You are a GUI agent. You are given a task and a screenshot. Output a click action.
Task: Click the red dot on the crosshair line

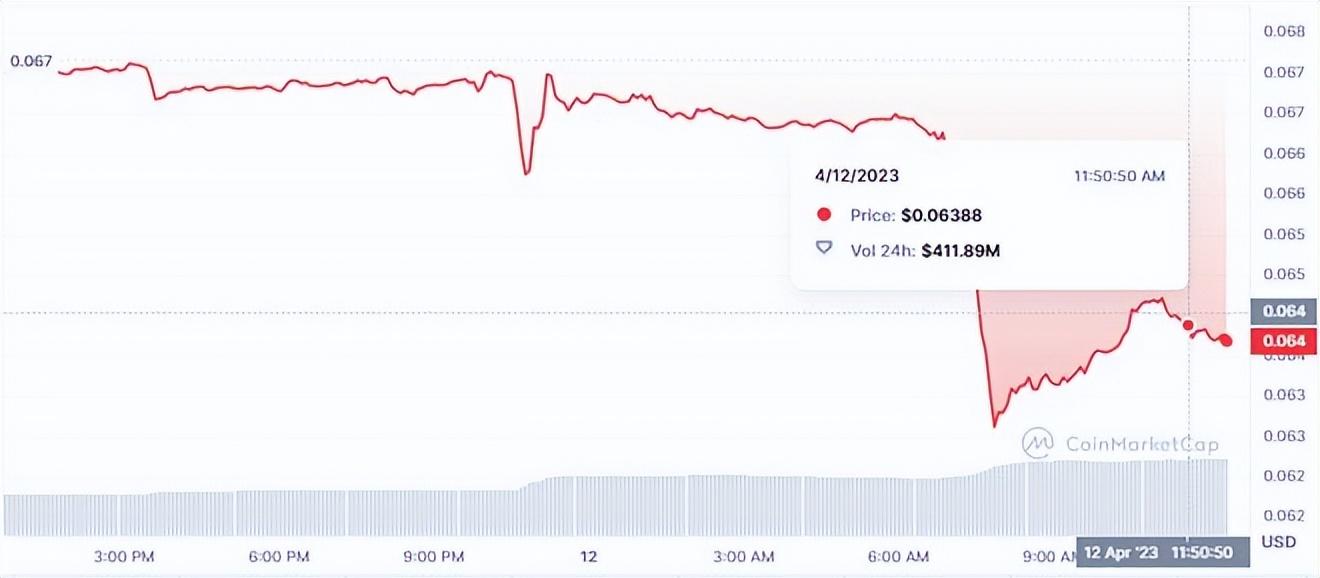pyautogui.click(x=1188, y=324)
